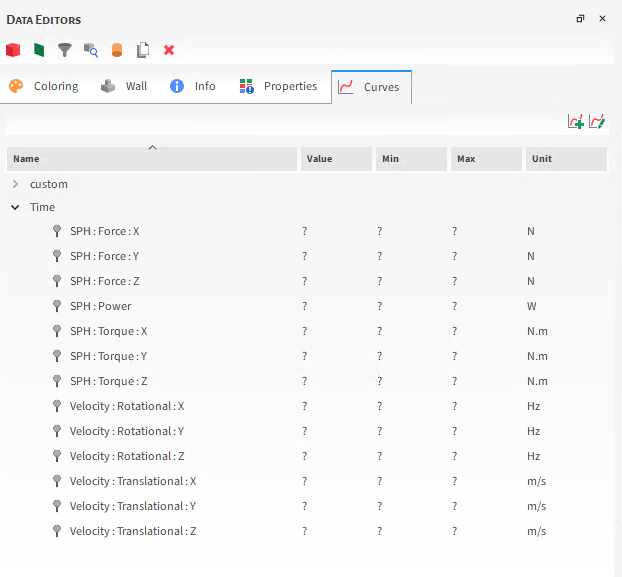Viewport: 622px width, 577px height.
Task: Click pin icon for SPH : Torque : X
Action: click(x=57, y=331)
